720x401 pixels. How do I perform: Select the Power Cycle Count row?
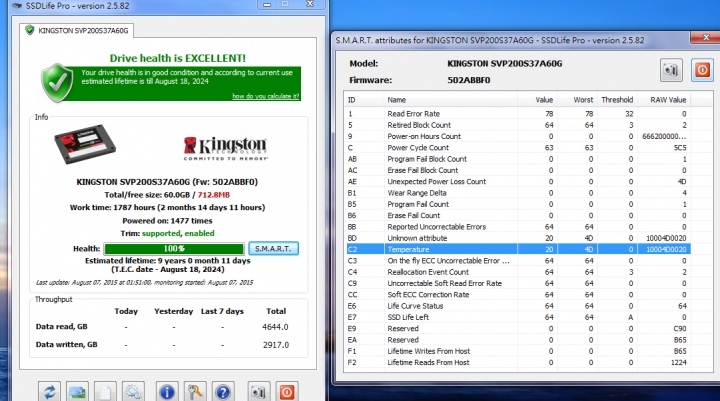point(518,147)
